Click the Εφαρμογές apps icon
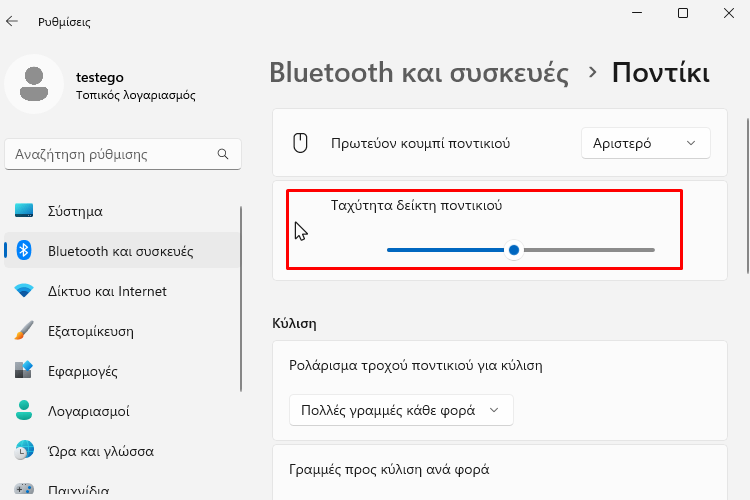This screenshot has height=500, width=750. (24, 370)
